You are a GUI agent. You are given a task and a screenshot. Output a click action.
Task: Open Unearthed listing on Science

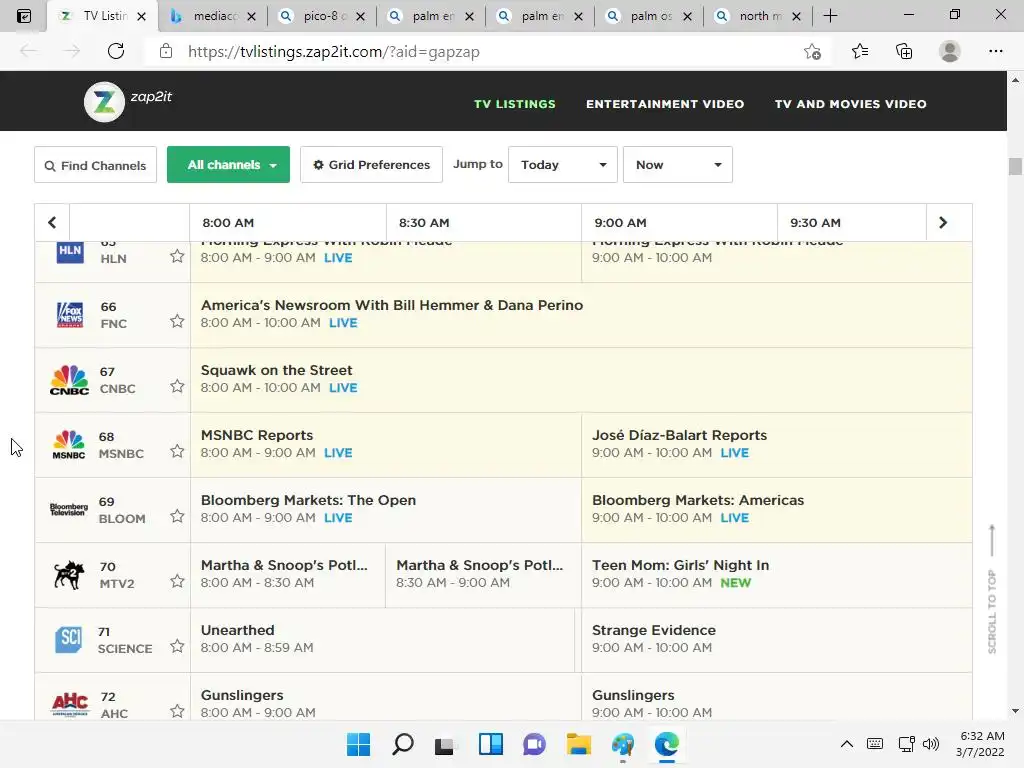[383, 639]
